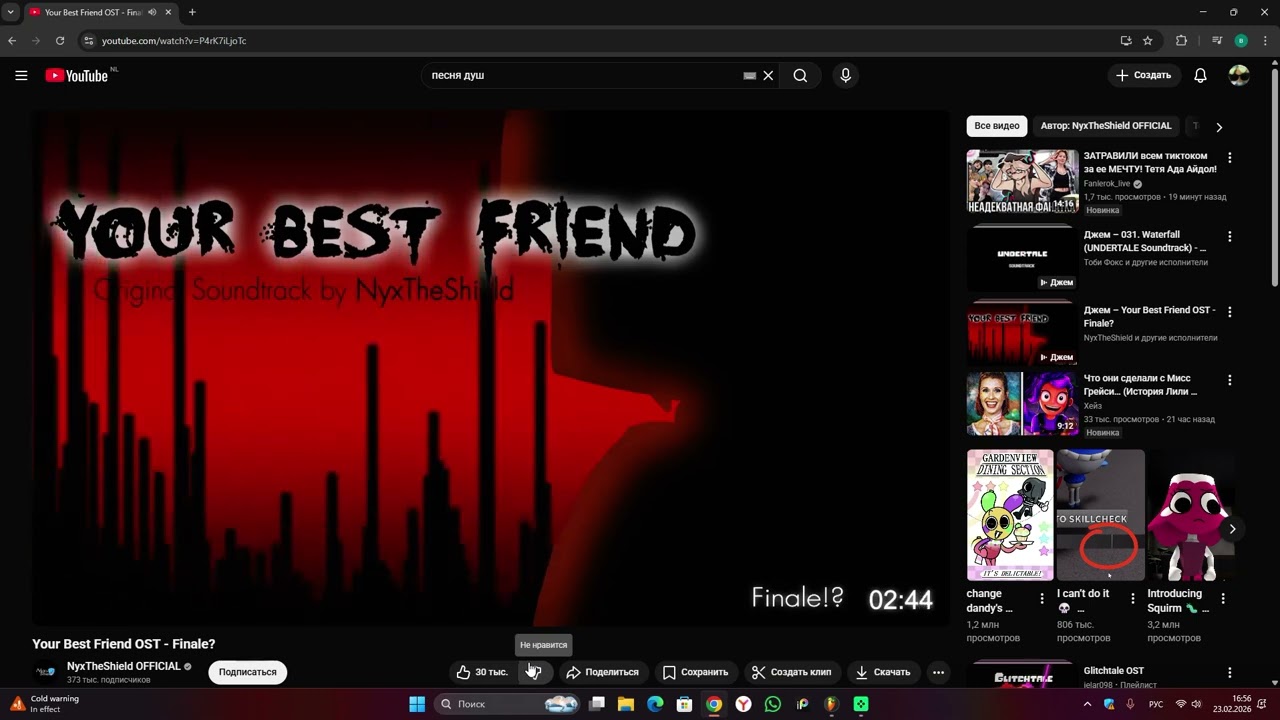Reload the page
Image resolution: width=1280 pixels, height=720 pixels.
(x=60, y=41)
